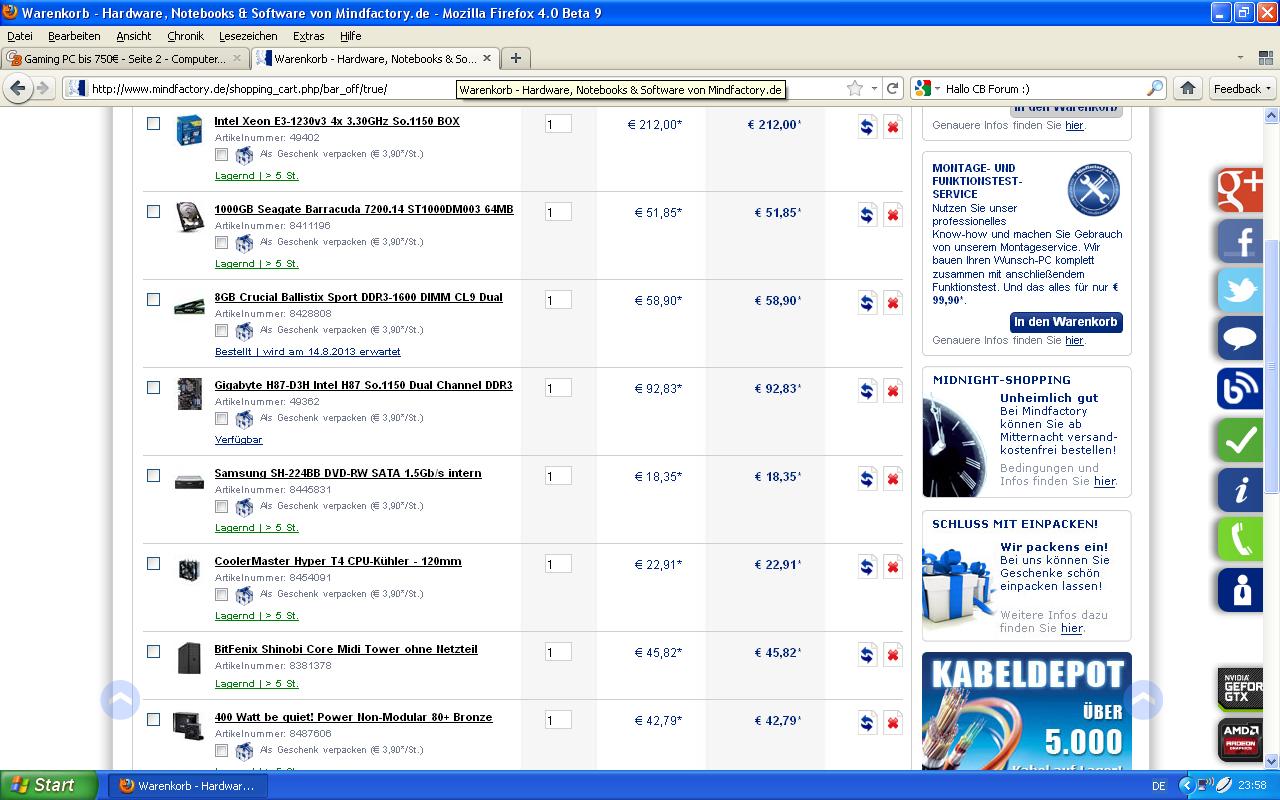Click DE language indicator in taskbar
Viewport: 1280px width, 800px height.
pos(1158,786)
